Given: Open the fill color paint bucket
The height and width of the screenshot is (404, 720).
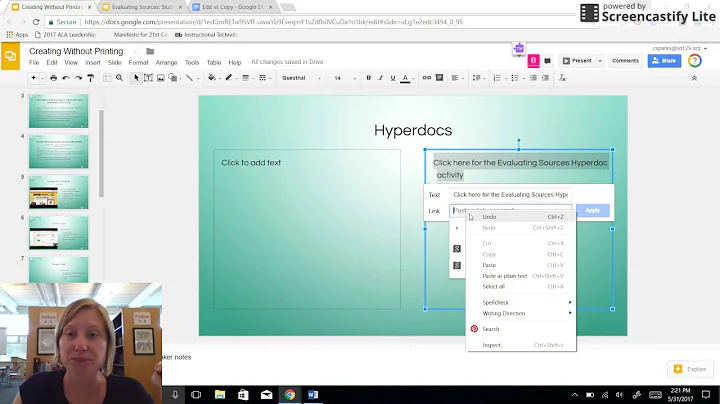Looking at the screenshot, I should click(212, 78).
